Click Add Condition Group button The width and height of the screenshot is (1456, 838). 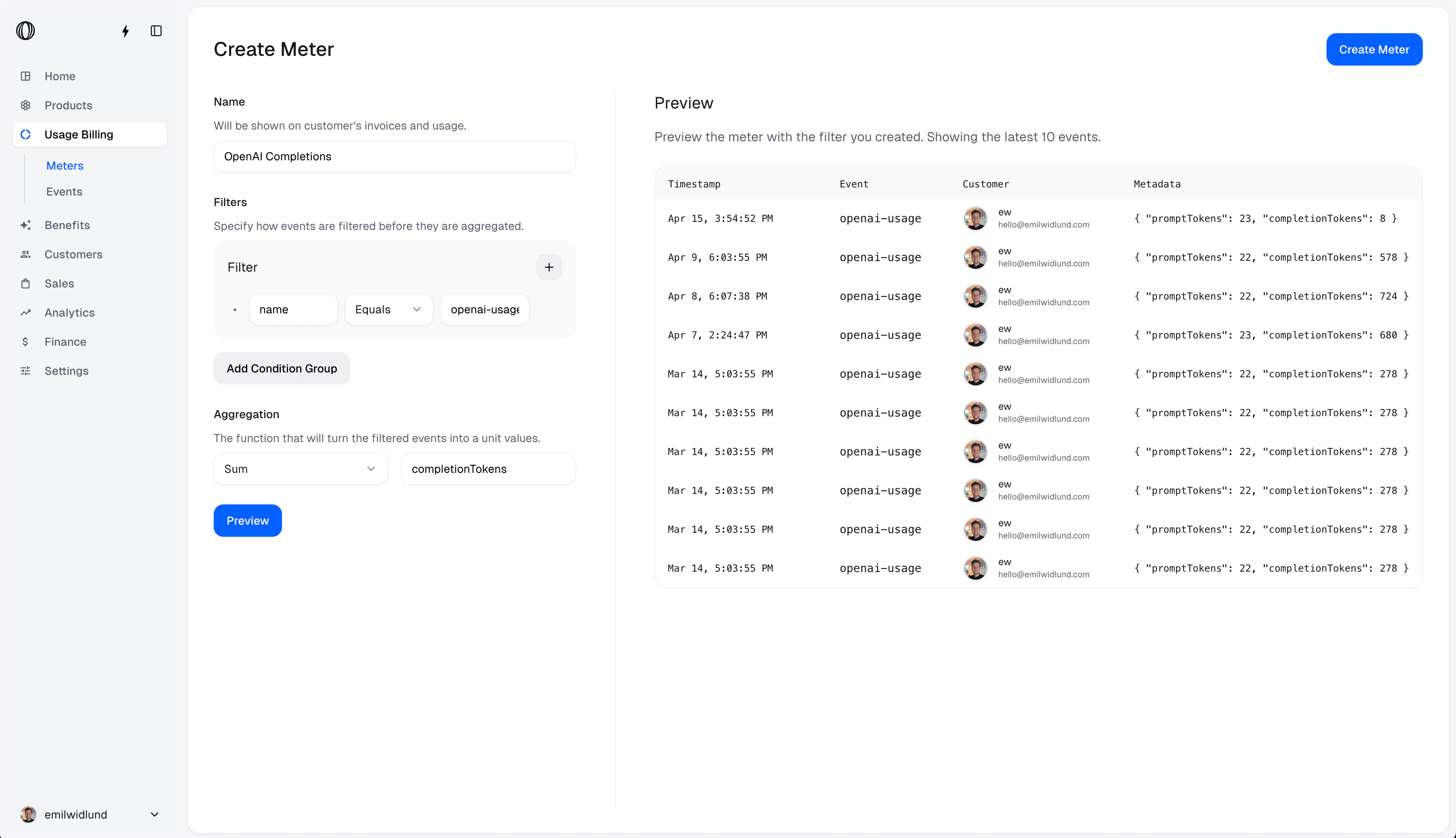click(x=281, y=368)
